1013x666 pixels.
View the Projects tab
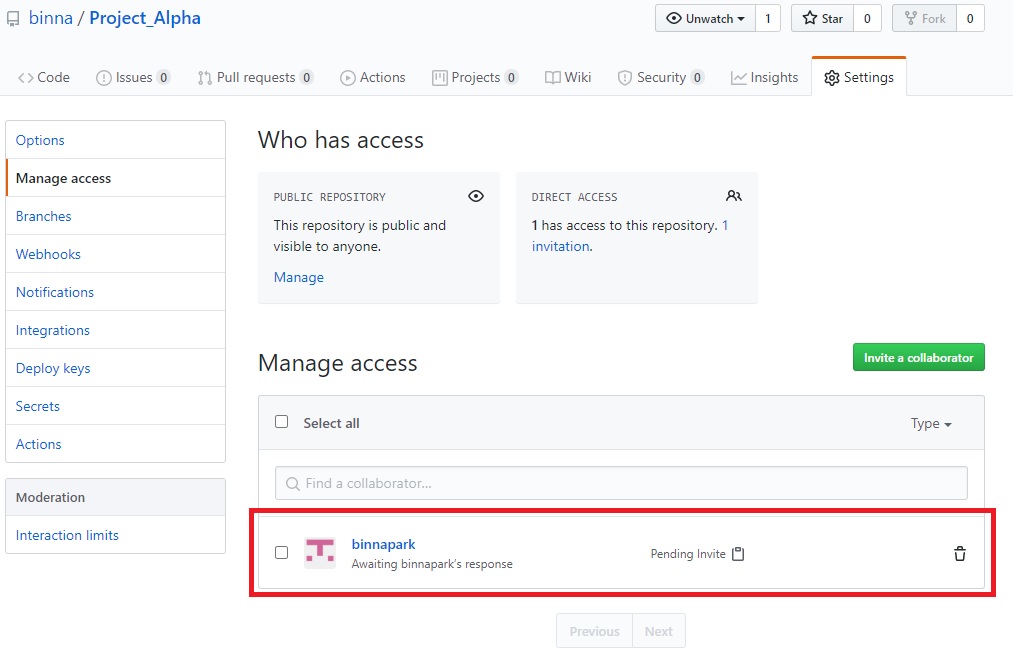tap(475, 78)
